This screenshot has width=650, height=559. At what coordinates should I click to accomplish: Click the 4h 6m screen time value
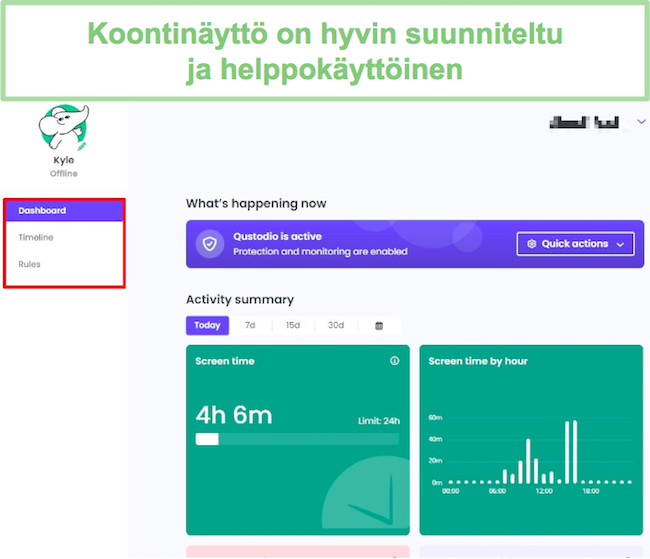(234, 415)
